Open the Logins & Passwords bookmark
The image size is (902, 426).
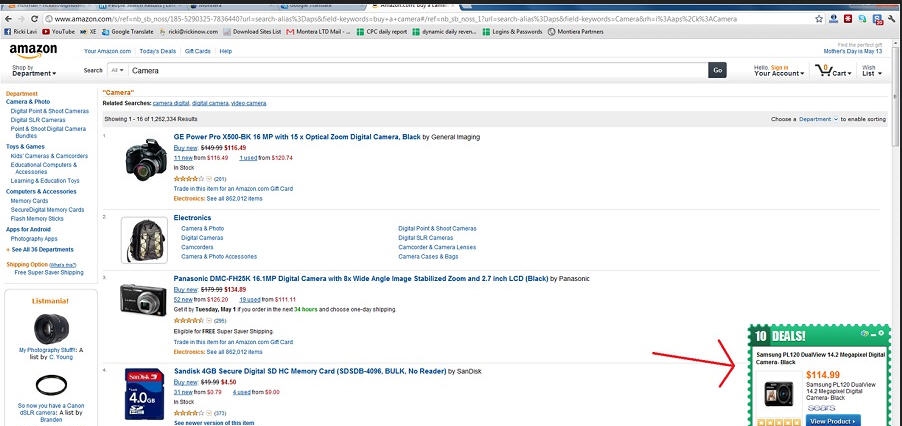pyautogui.click(x=512, y=32)
